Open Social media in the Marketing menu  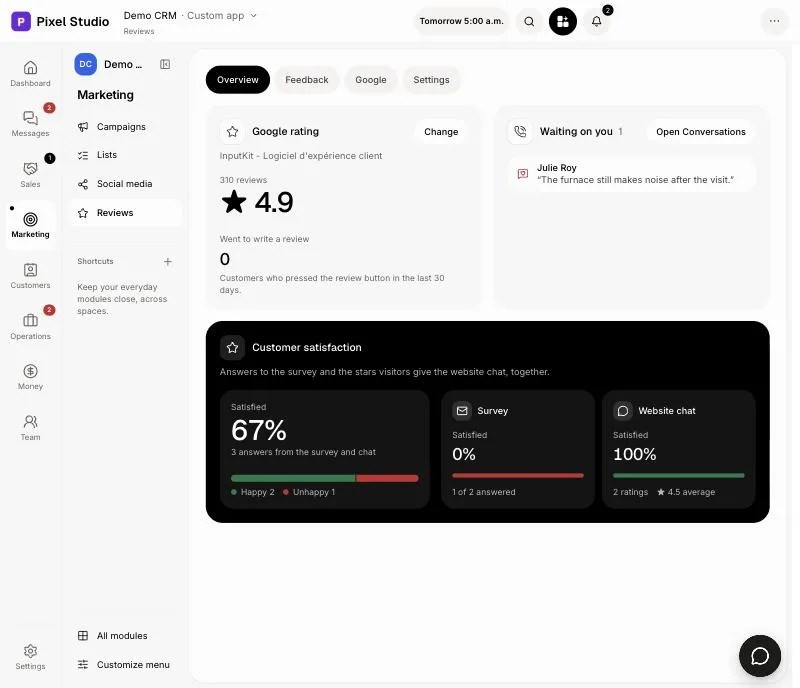pos(126,184)
